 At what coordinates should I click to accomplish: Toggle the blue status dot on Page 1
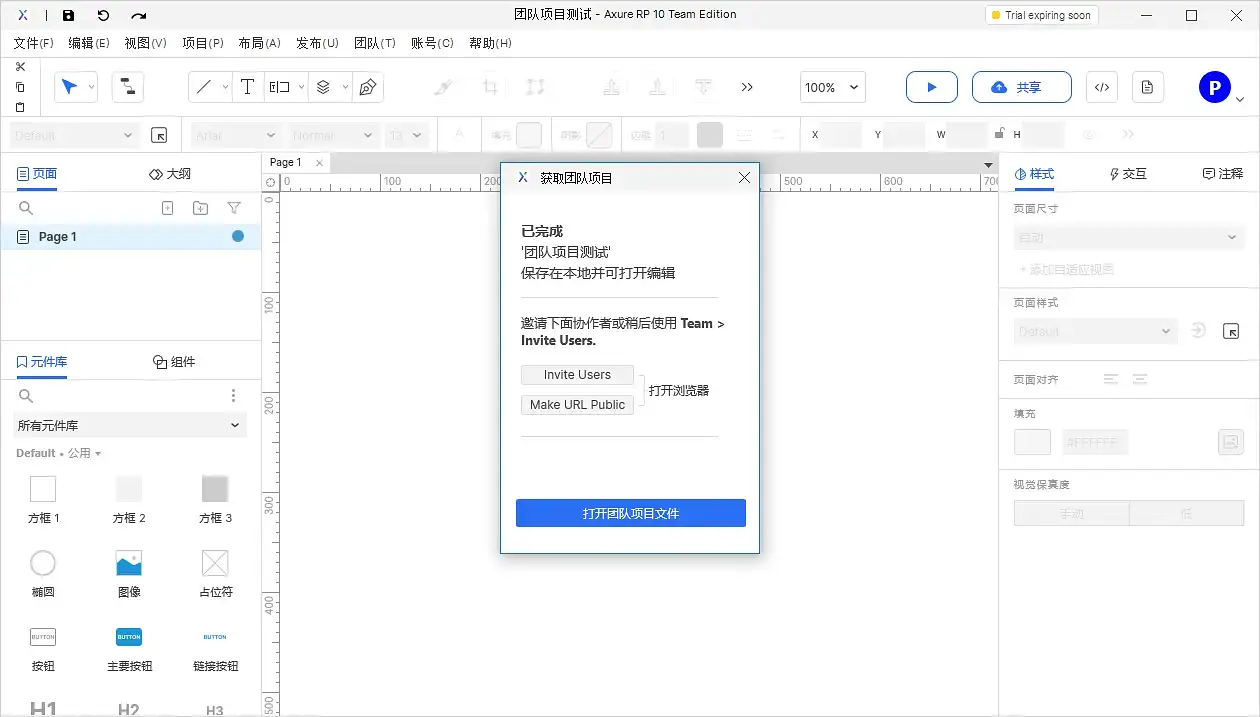237,236
